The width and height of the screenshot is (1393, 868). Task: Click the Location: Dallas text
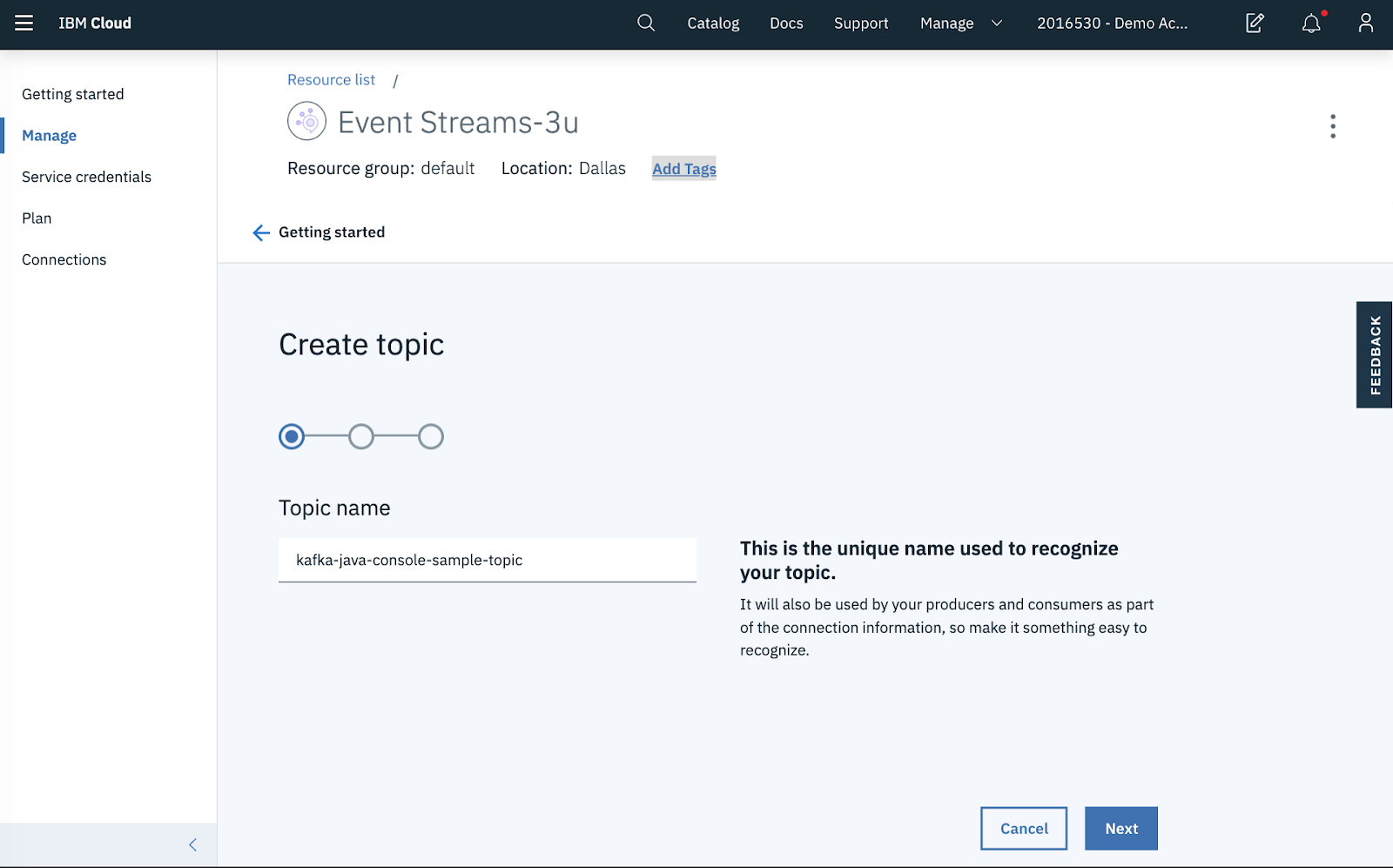(x=563, y=169)
